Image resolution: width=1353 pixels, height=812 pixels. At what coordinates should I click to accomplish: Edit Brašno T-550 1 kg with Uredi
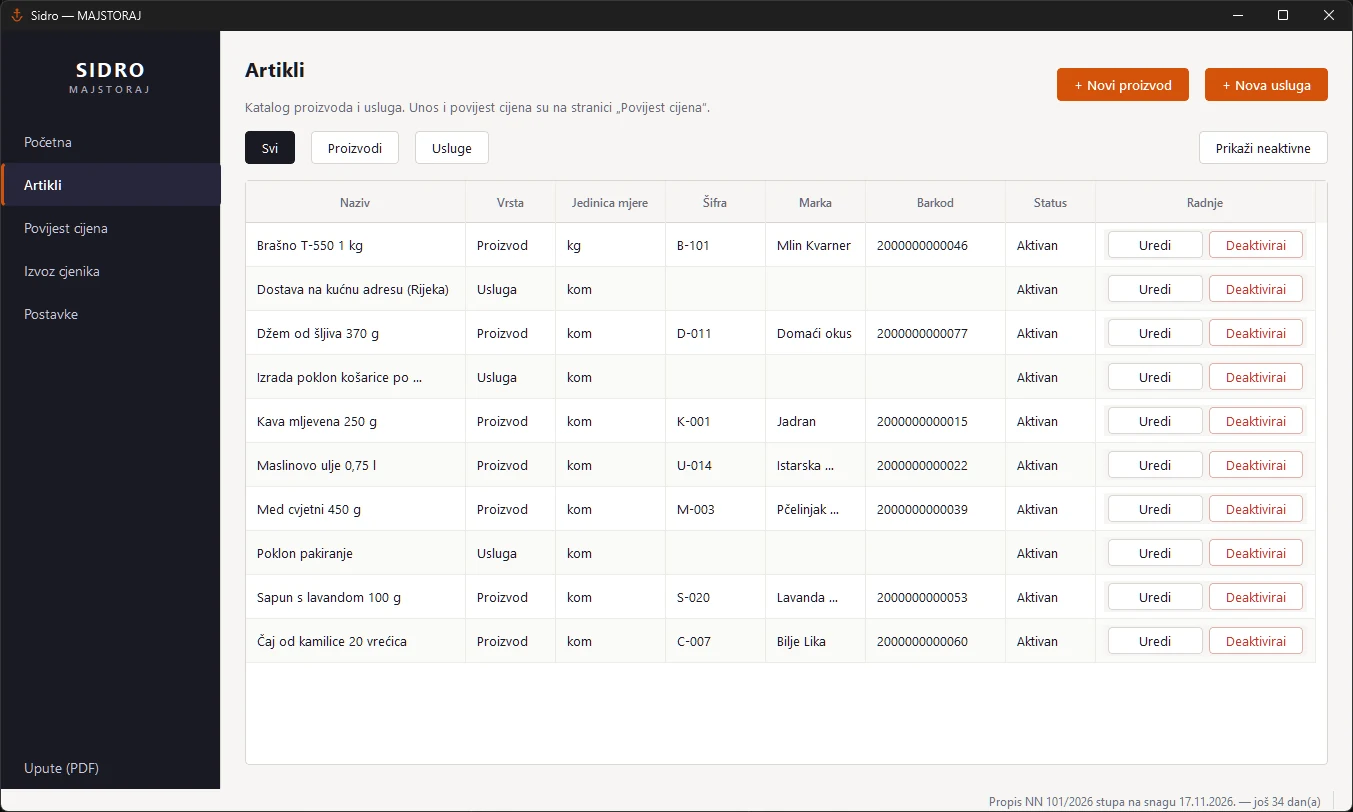[x=1155, y=245]
